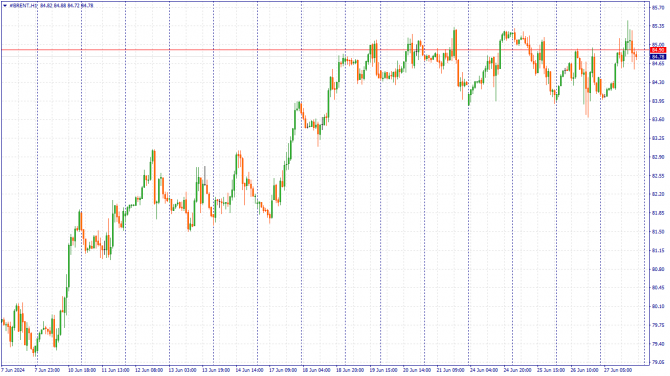Viewport: 670px width, 376px height.
Task: Click the 83.60 price axis label
Action: point(658,119)
